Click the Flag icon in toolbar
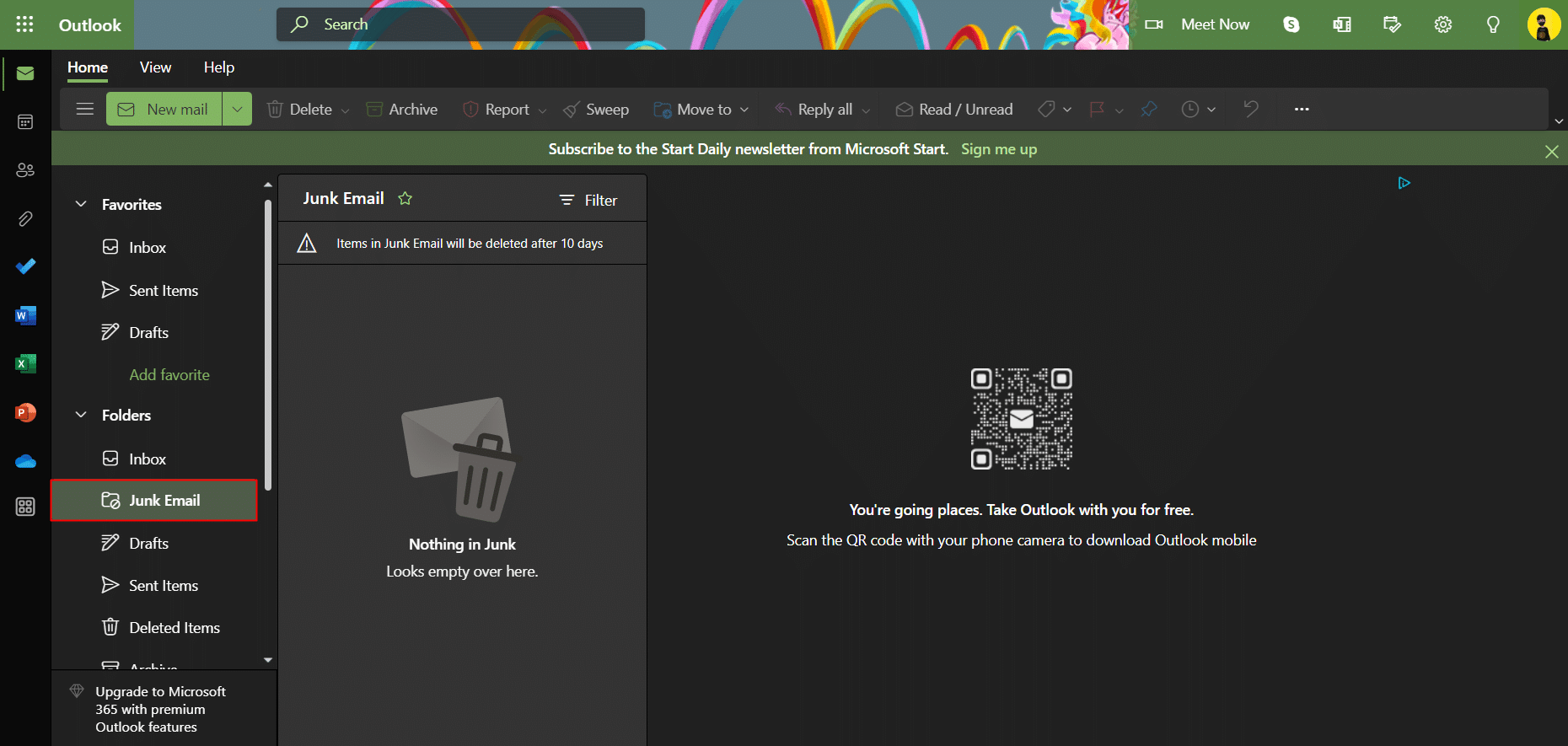Viewport: 1568px width, 746px height. 1097,110
